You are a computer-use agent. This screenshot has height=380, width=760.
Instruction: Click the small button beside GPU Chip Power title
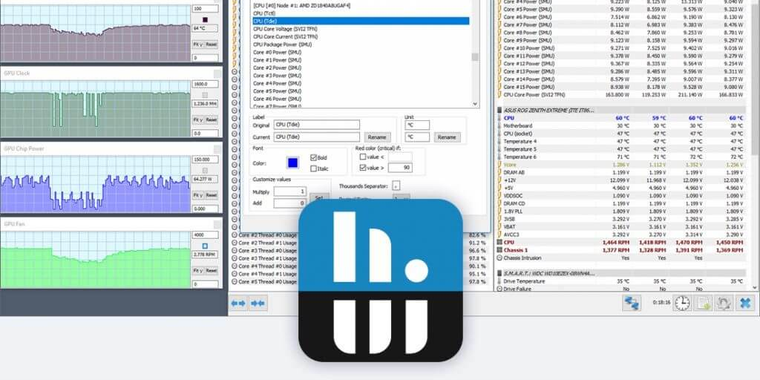(x=217, y=149)
